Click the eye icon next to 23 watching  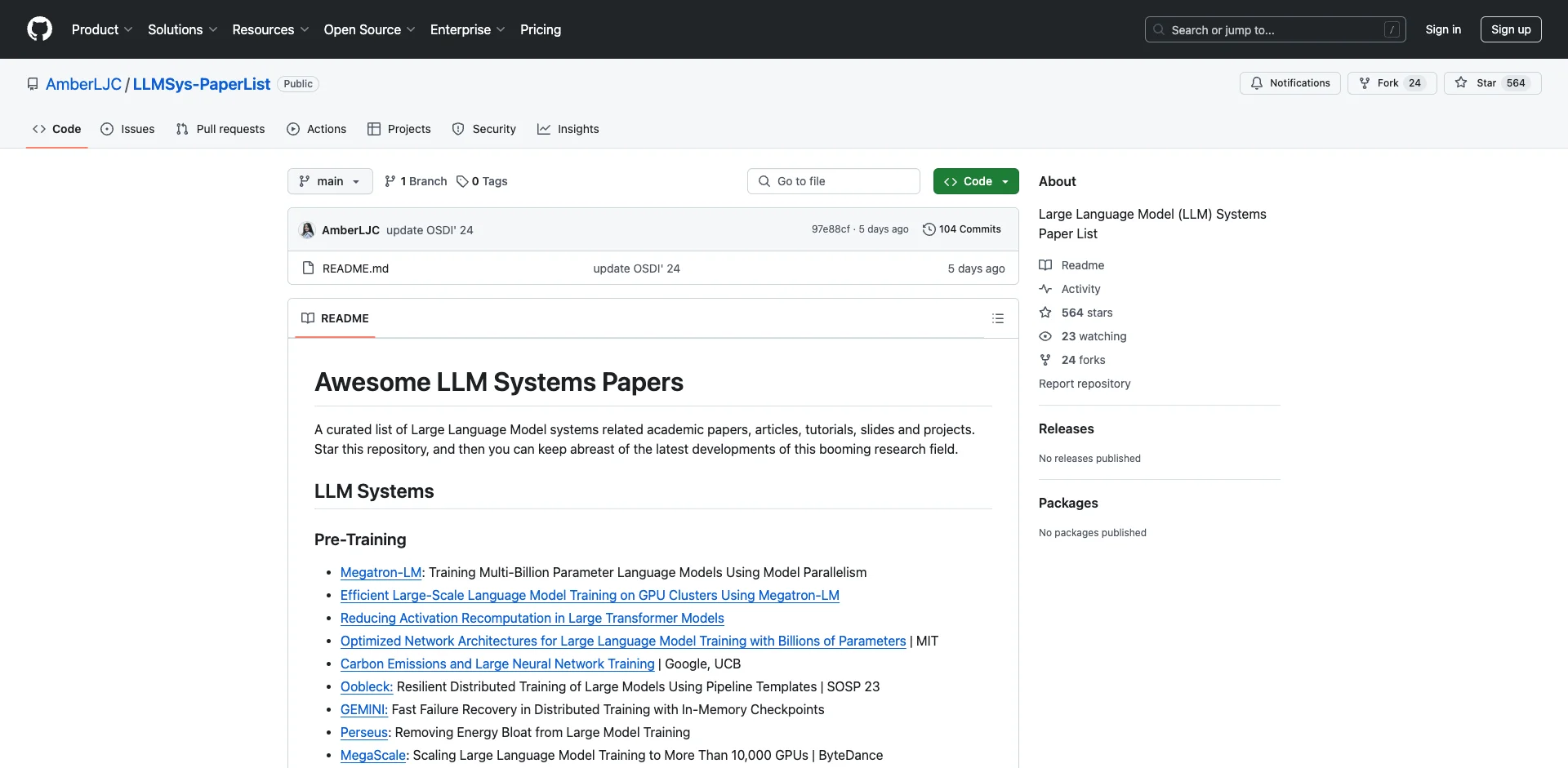pos(1045,336)
